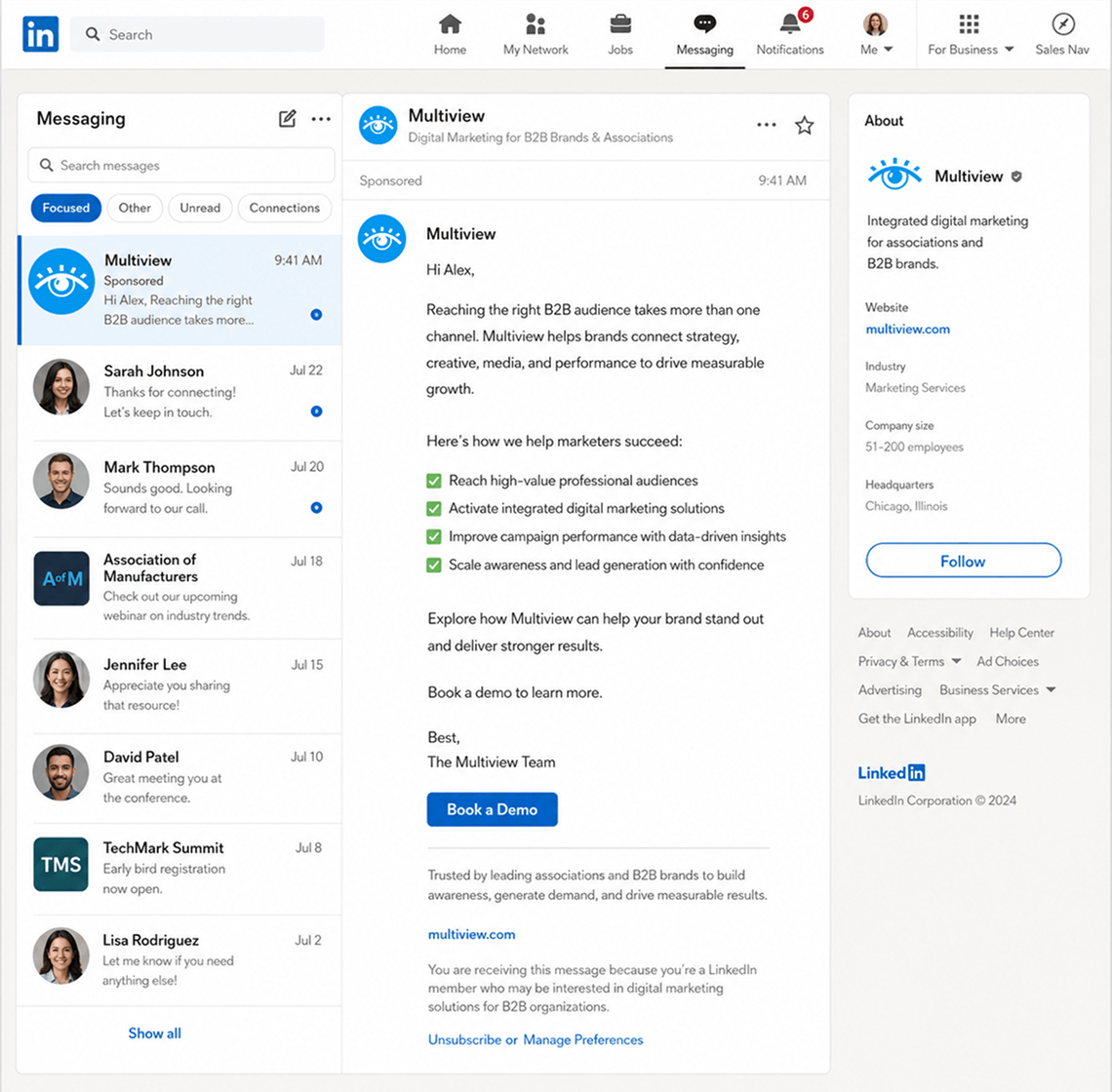
Task: Open Advertising footer link
Action: pyautogui.click(x=890, y=690)
